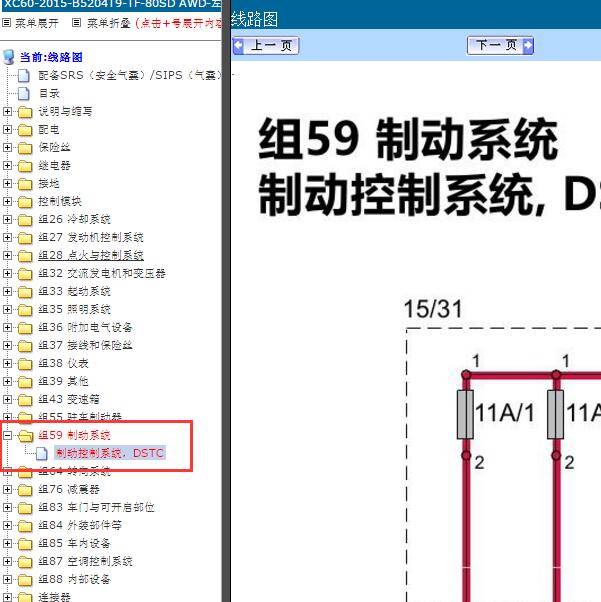The width and height of the screenshot is (601, 602).
Task: Select the 组36 附加电气设备 tree label
Action: click(86, 327)
